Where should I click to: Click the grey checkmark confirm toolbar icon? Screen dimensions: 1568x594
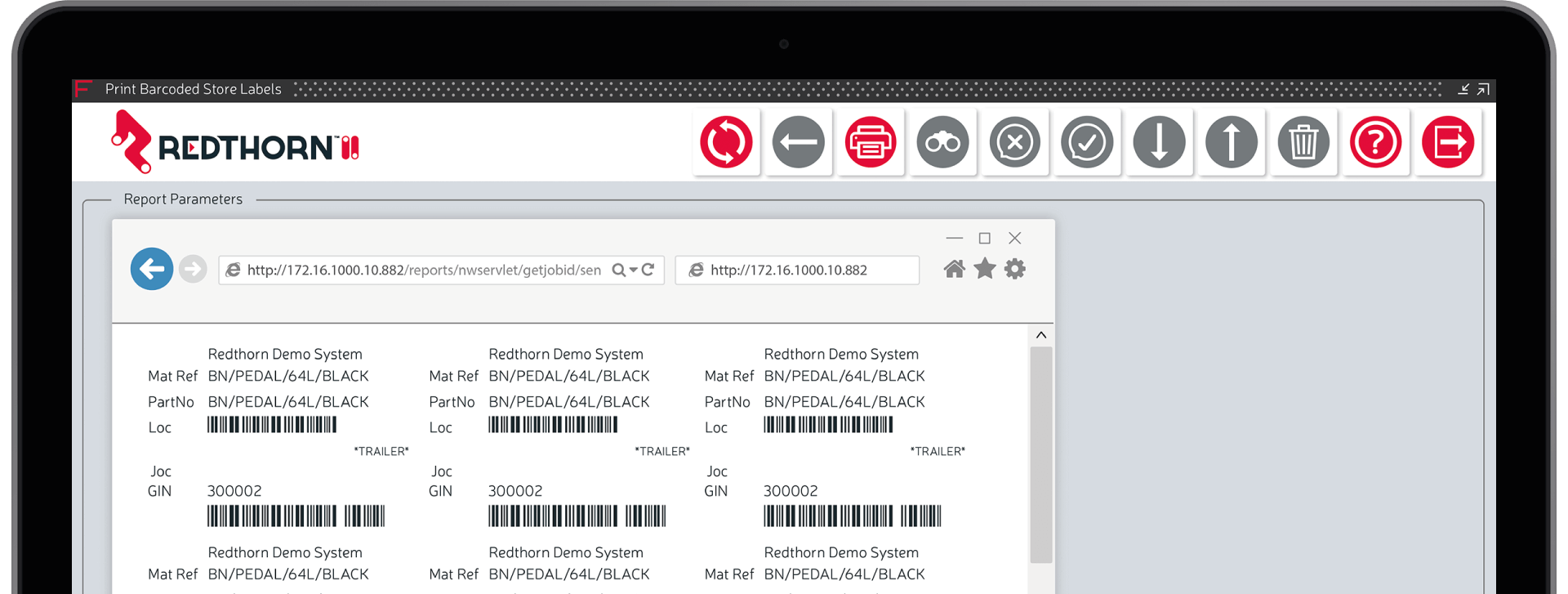pyautogui.click(x=1087, y=142)
